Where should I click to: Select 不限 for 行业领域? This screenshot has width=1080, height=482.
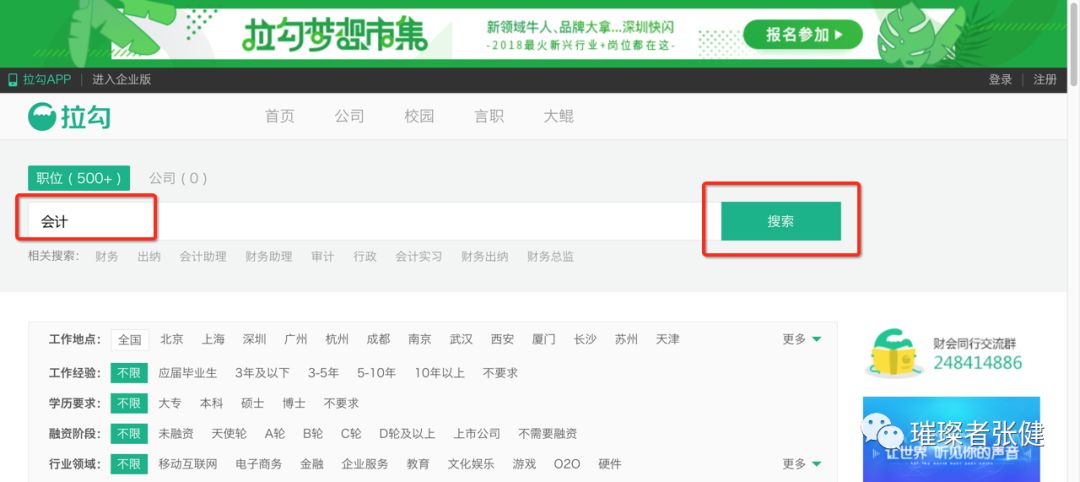[x=129, y=463]
